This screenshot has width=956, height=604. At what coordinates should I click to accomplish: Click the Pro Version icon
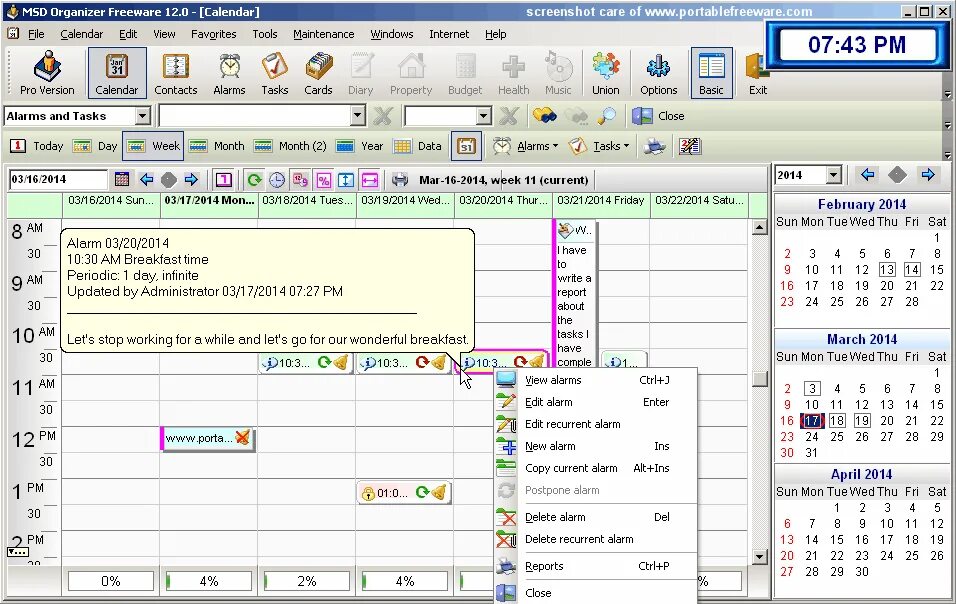click(x=46, y=72)
